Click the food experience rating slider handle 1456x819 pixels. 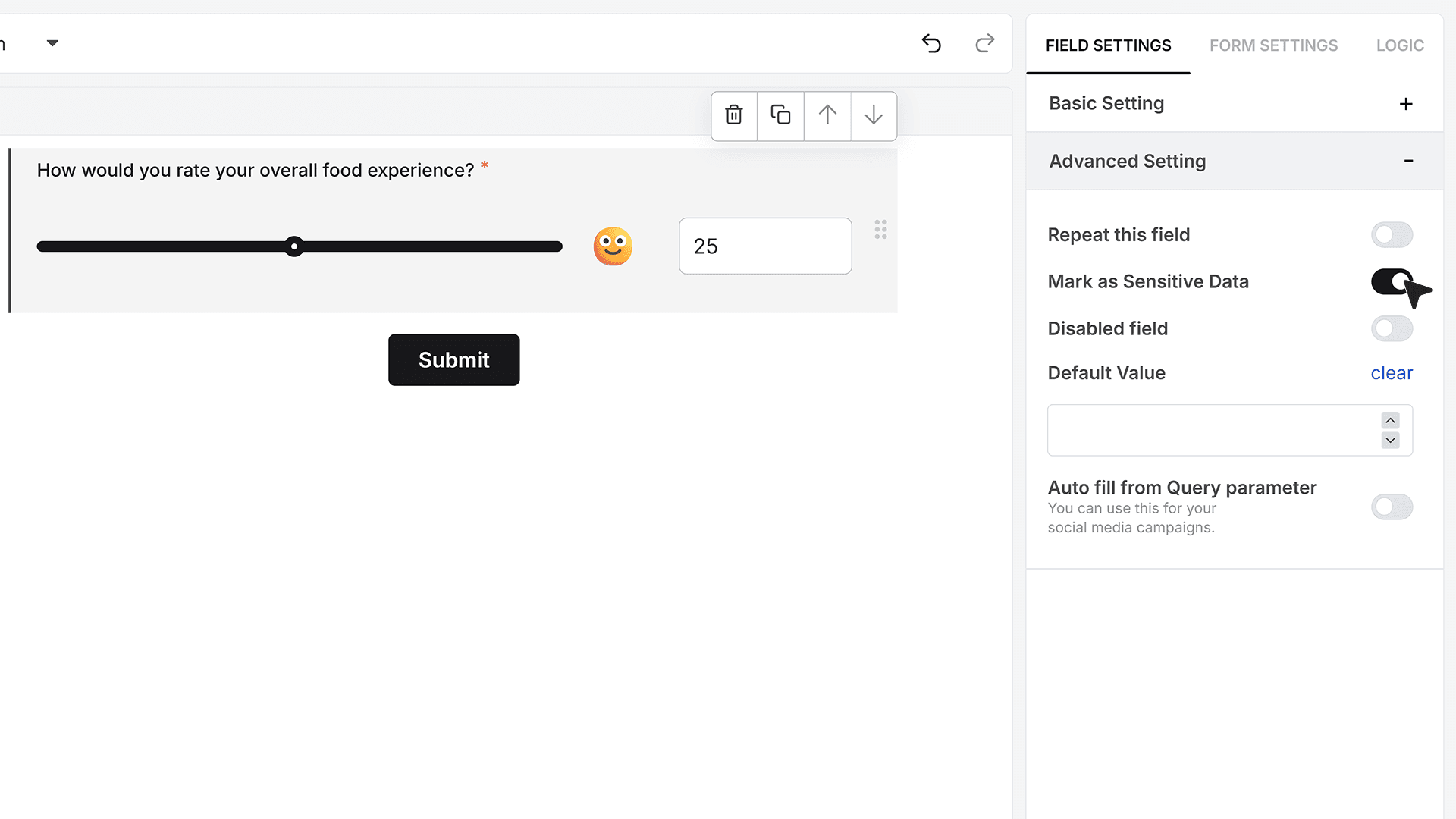click(294, 246)
